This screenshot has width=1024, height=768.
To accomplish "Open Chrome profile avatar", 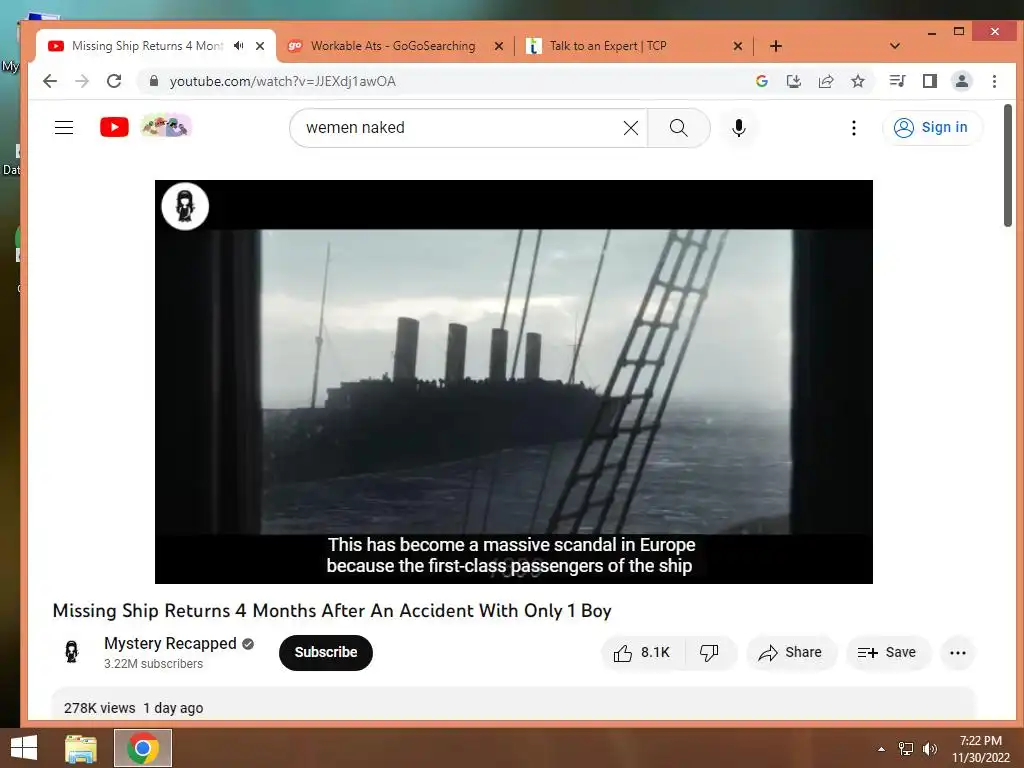I will coord(961,81).
